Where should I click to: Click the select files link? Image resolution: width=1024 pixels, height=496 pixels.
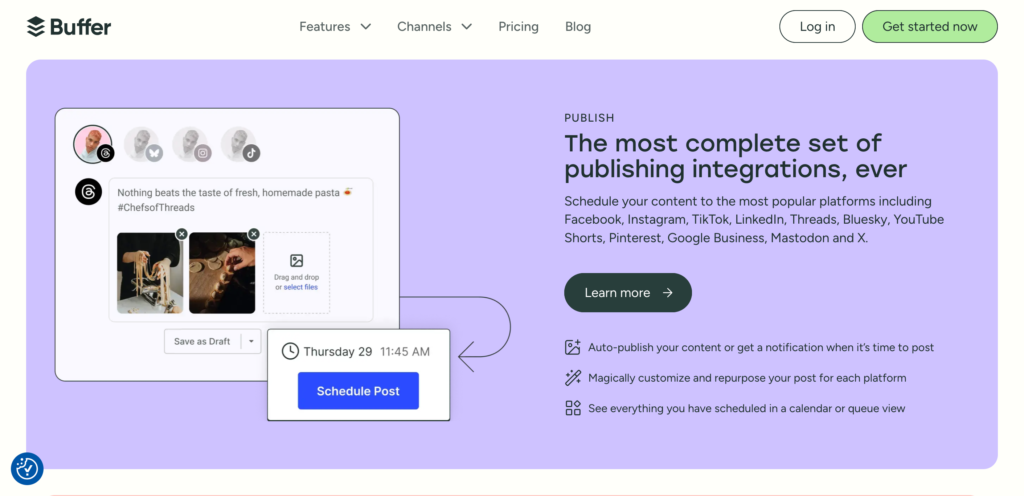[300, 287]
